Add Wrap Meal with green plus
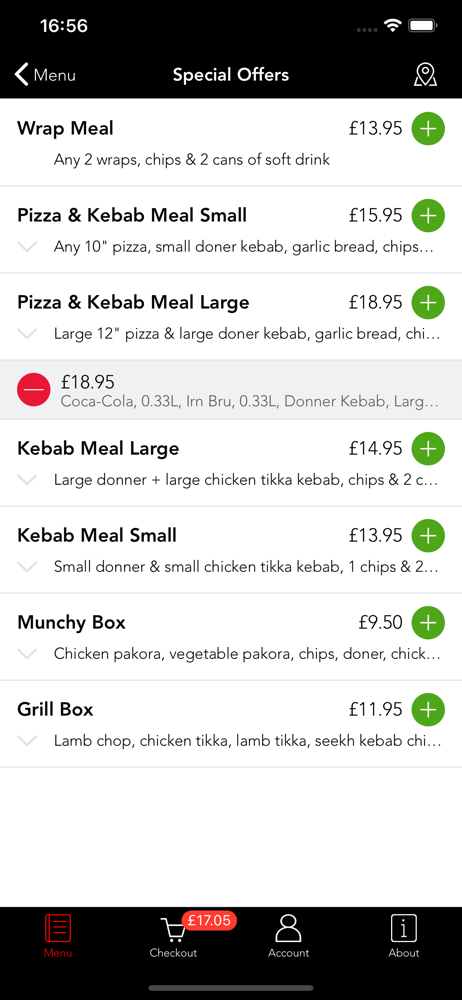Screen dimensions: 462x1000 click(428, 128)
